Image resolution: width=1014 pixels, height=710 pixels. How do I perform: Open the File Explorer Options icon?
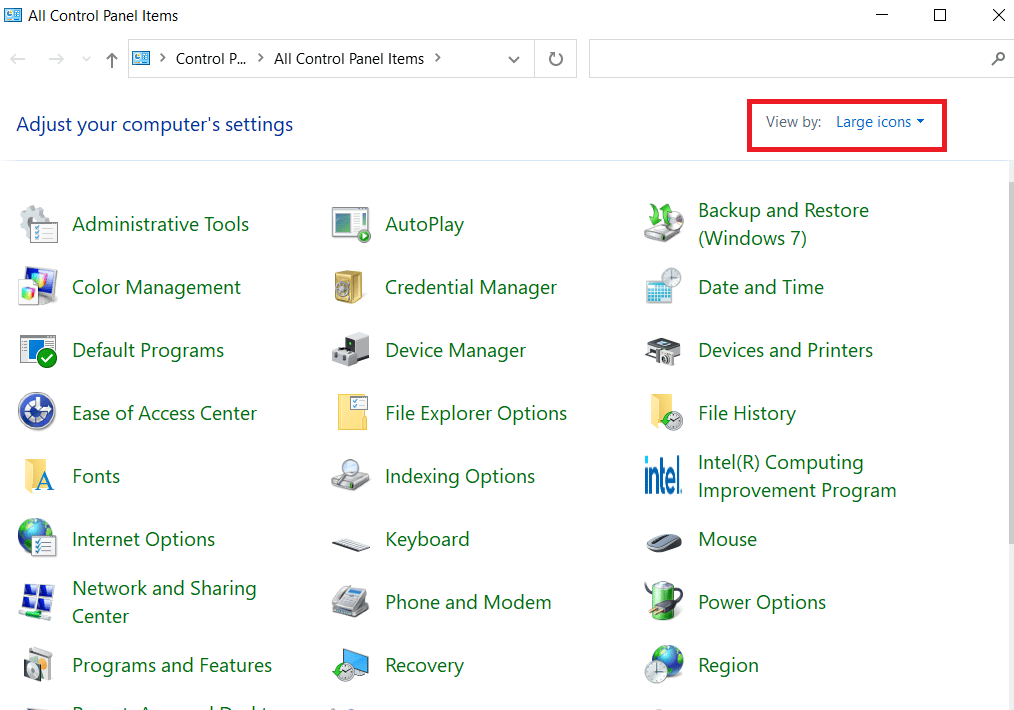click(x=353, y=412)
